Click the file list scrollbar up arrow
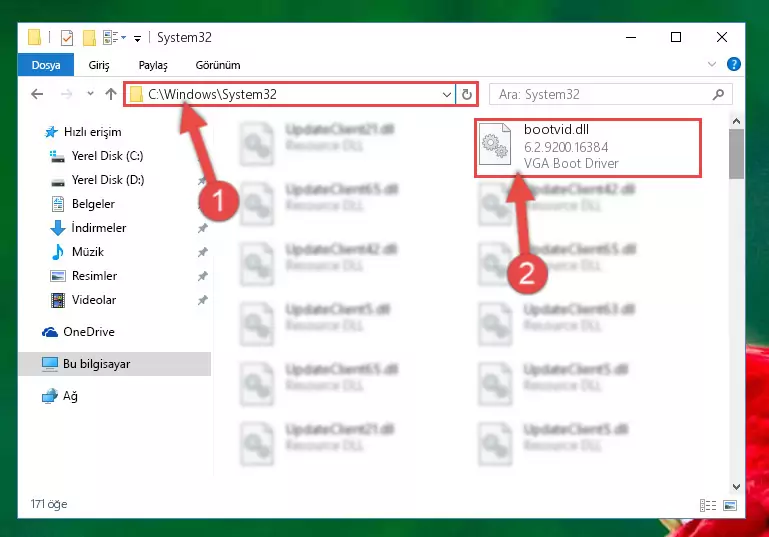The image size is (769, 537). pos(736,121)
